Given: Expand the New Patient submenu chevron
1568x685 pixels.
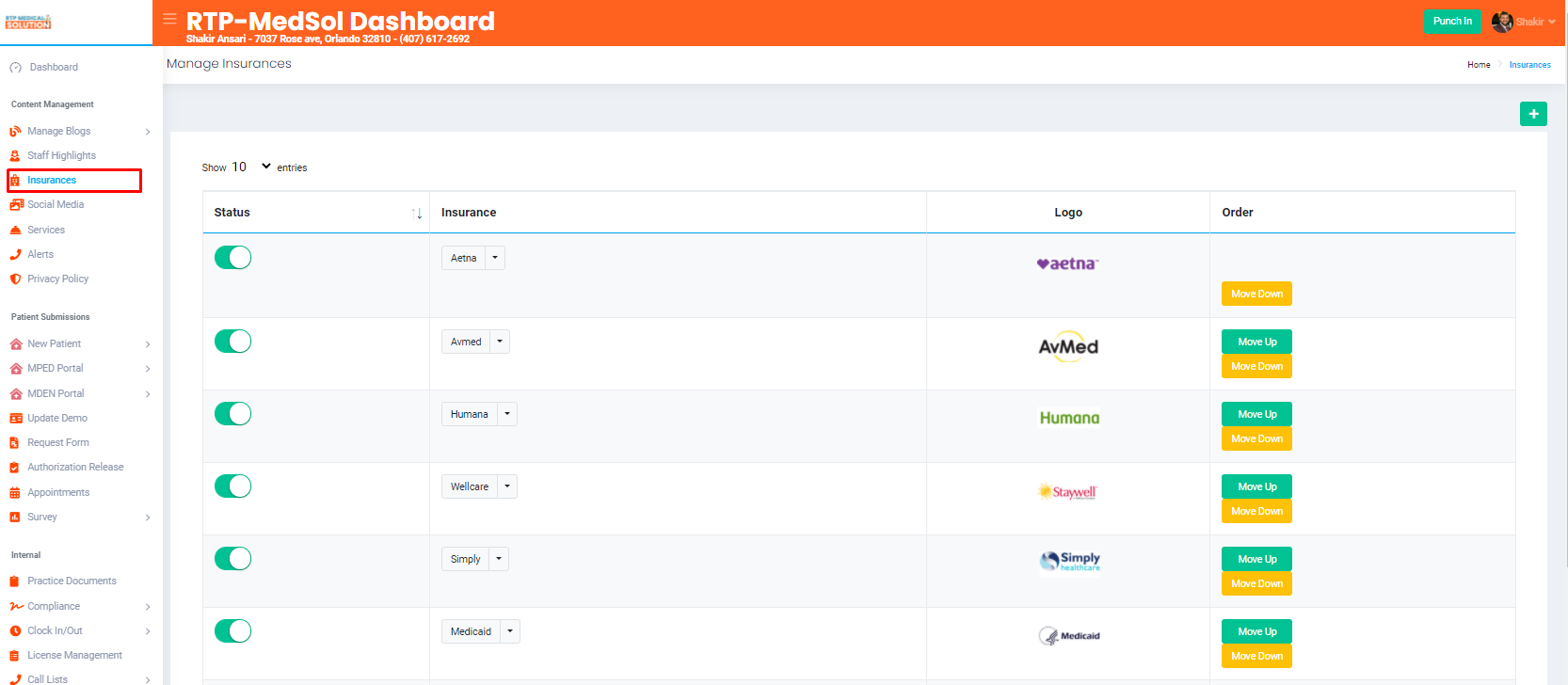Looking at the screenshot, I should click(x=148, y=344).
